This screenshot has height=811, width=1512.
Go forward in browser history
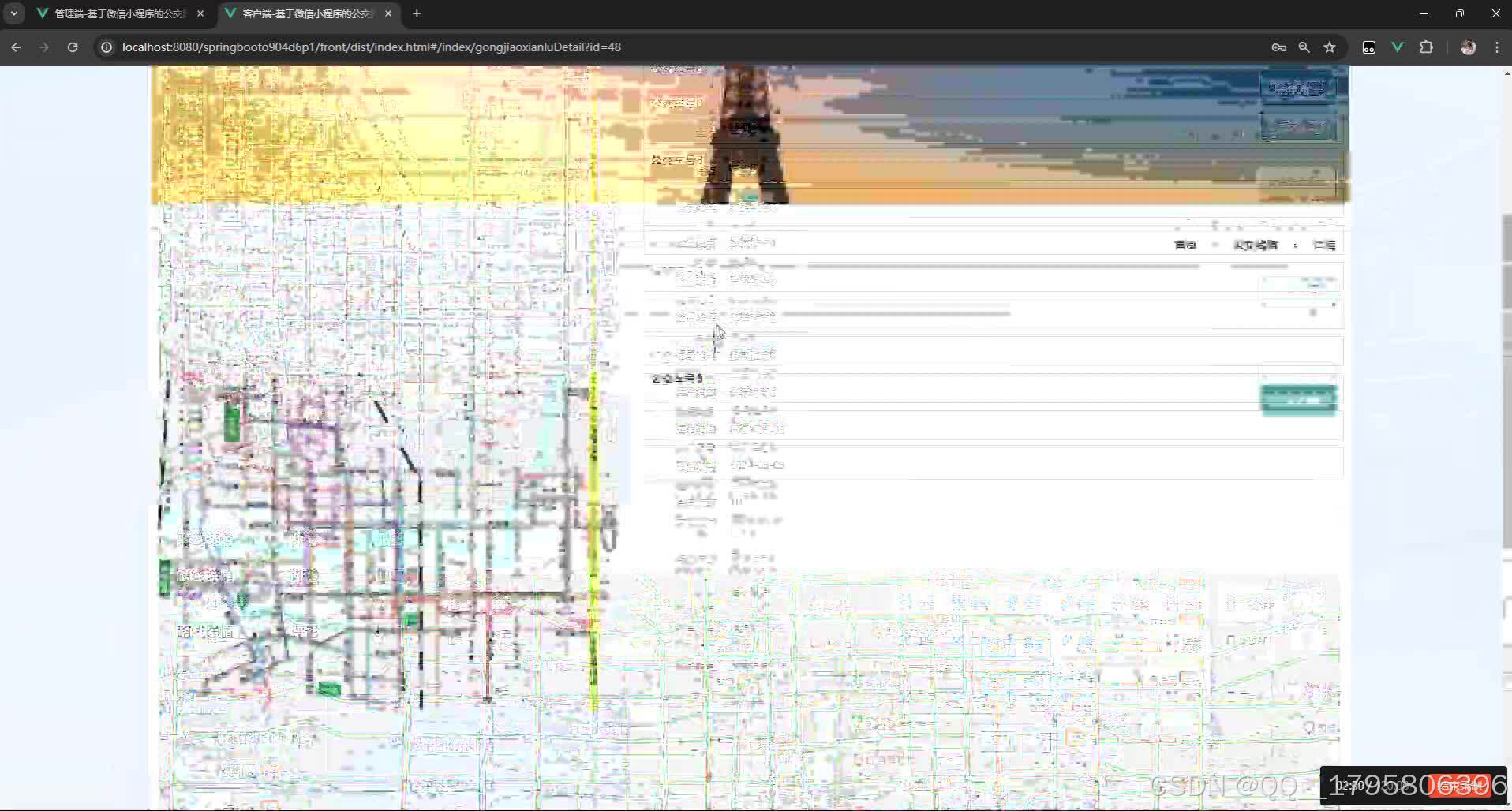pos(44,47)
